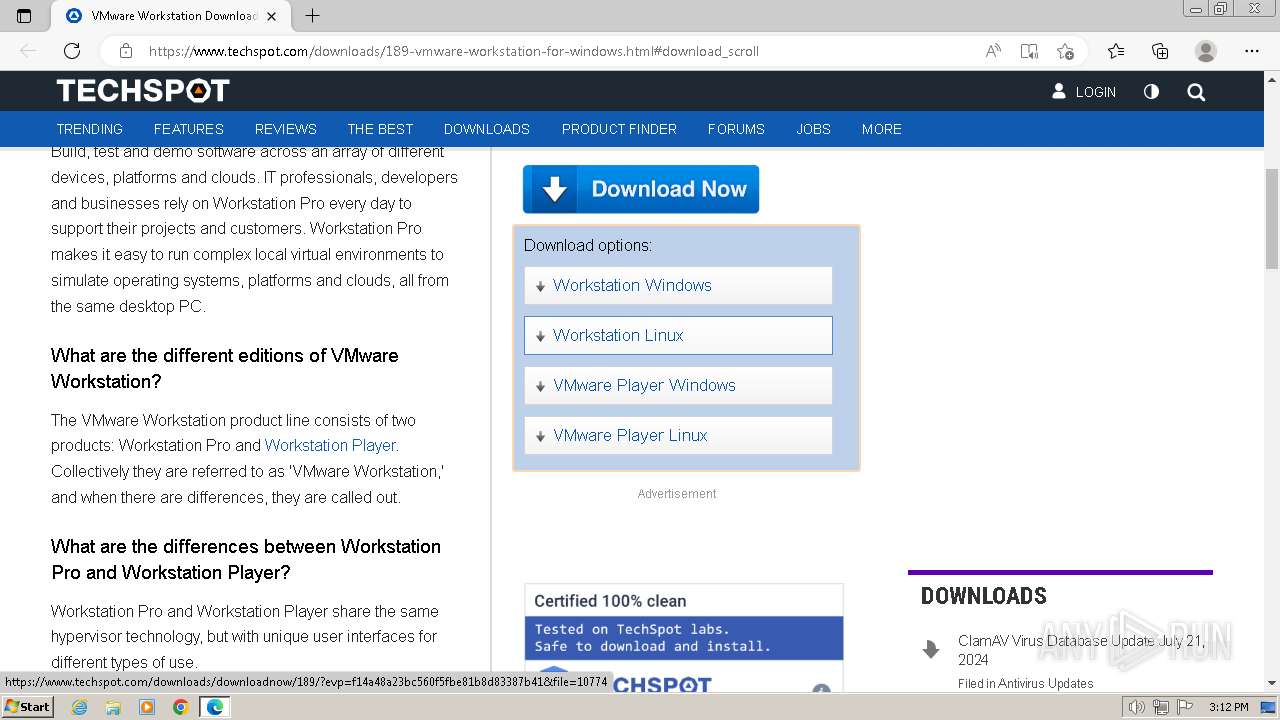Launch Chrome from taskbar

[180, 707]
